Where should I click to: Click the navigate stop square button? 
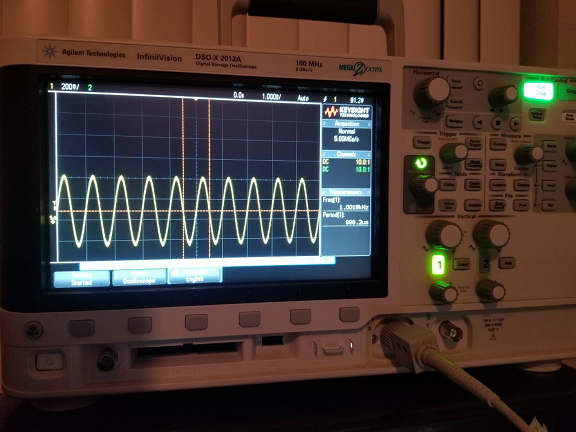point(496,123)
